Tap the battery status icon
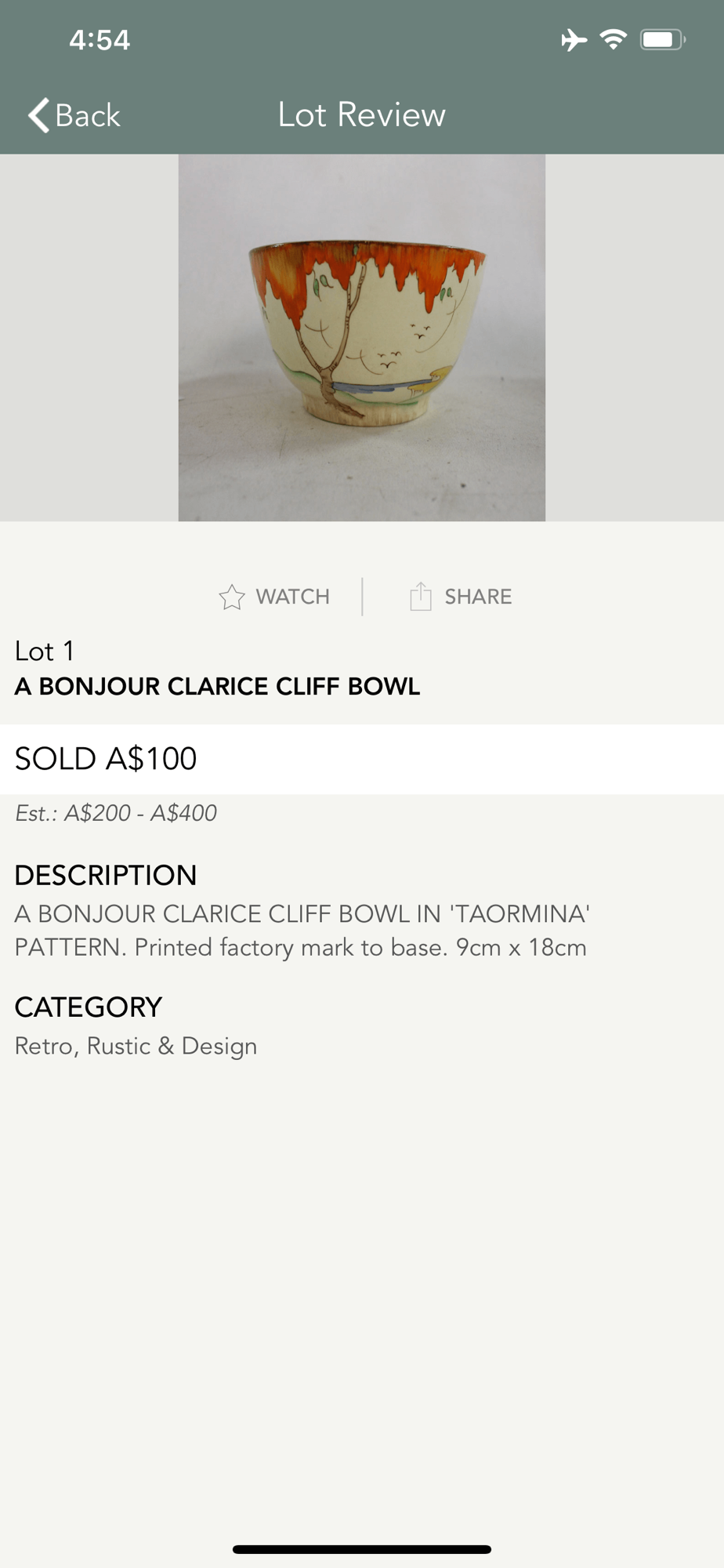The height and width of the screenshot is (1568, 724). point(662,39)
